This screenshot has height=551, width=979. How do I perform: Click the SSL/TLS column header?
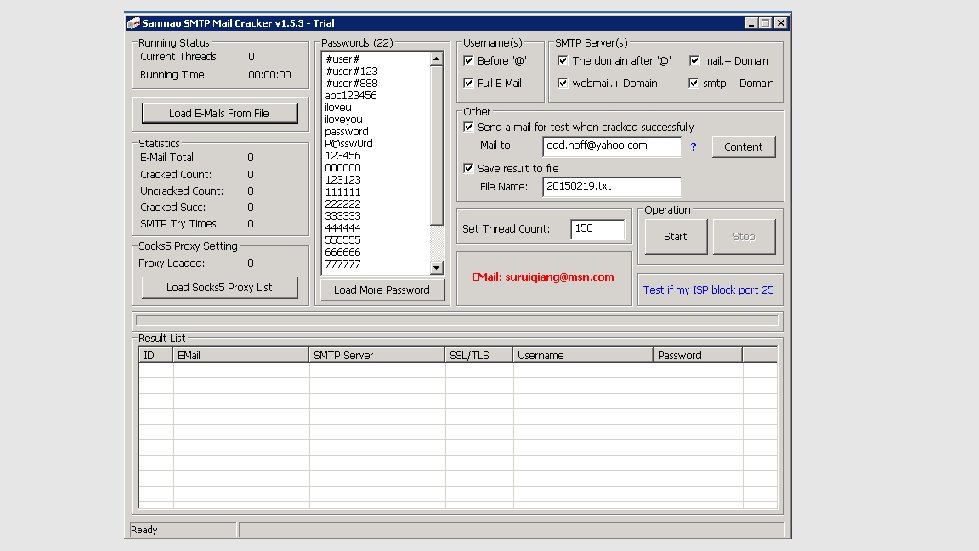479,355
